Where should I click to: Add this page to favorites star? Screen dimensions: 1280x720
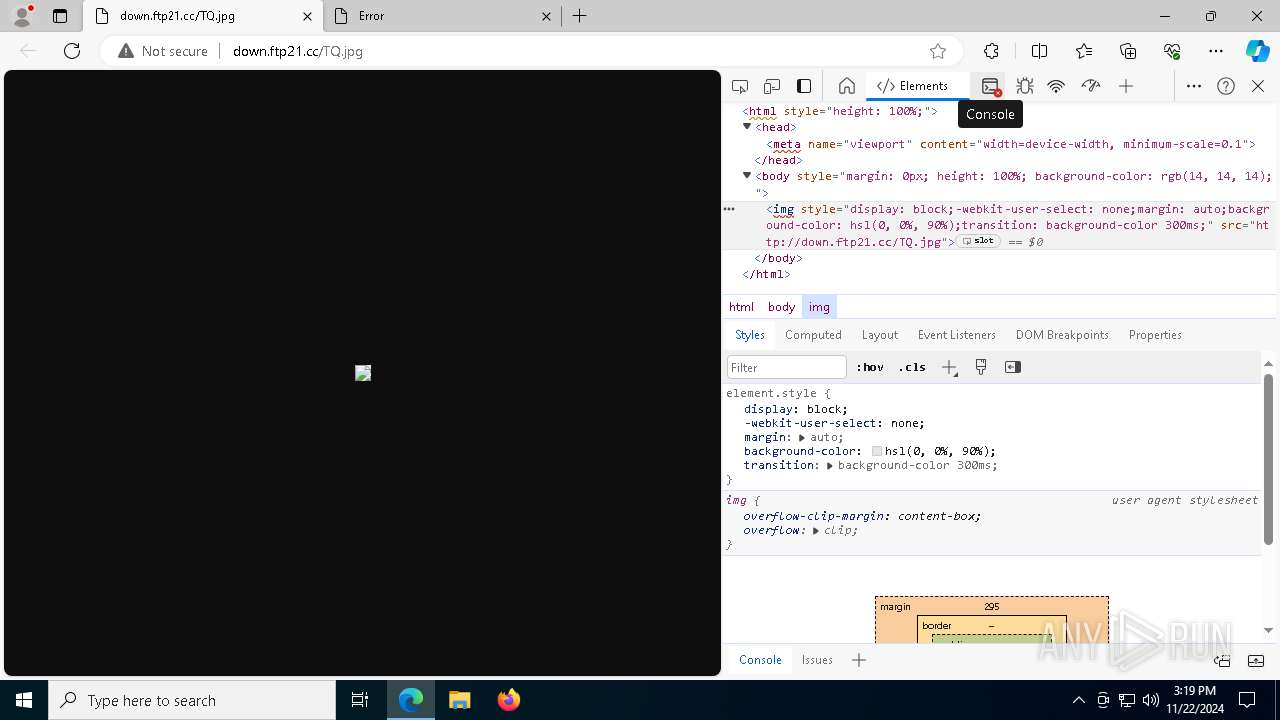click(937, 51)
